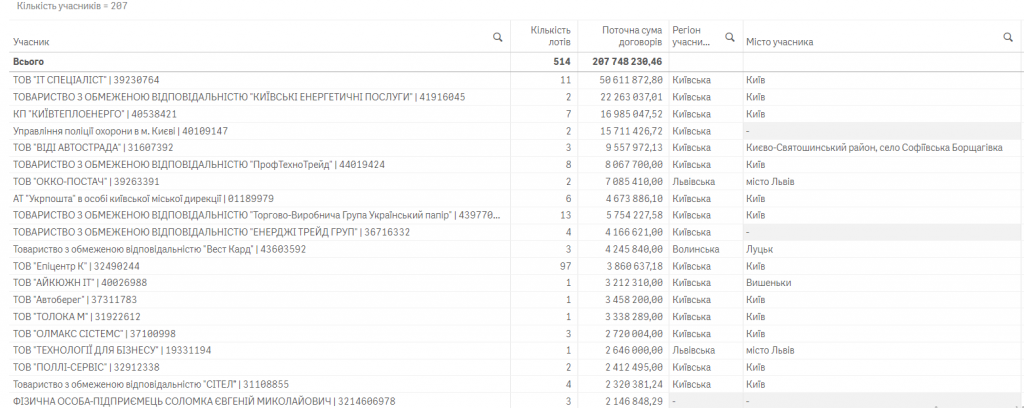Select participant "СІТЕЛ" | 31108855
The width and height of the screenshot is (1024, 408).
point(151,384)
